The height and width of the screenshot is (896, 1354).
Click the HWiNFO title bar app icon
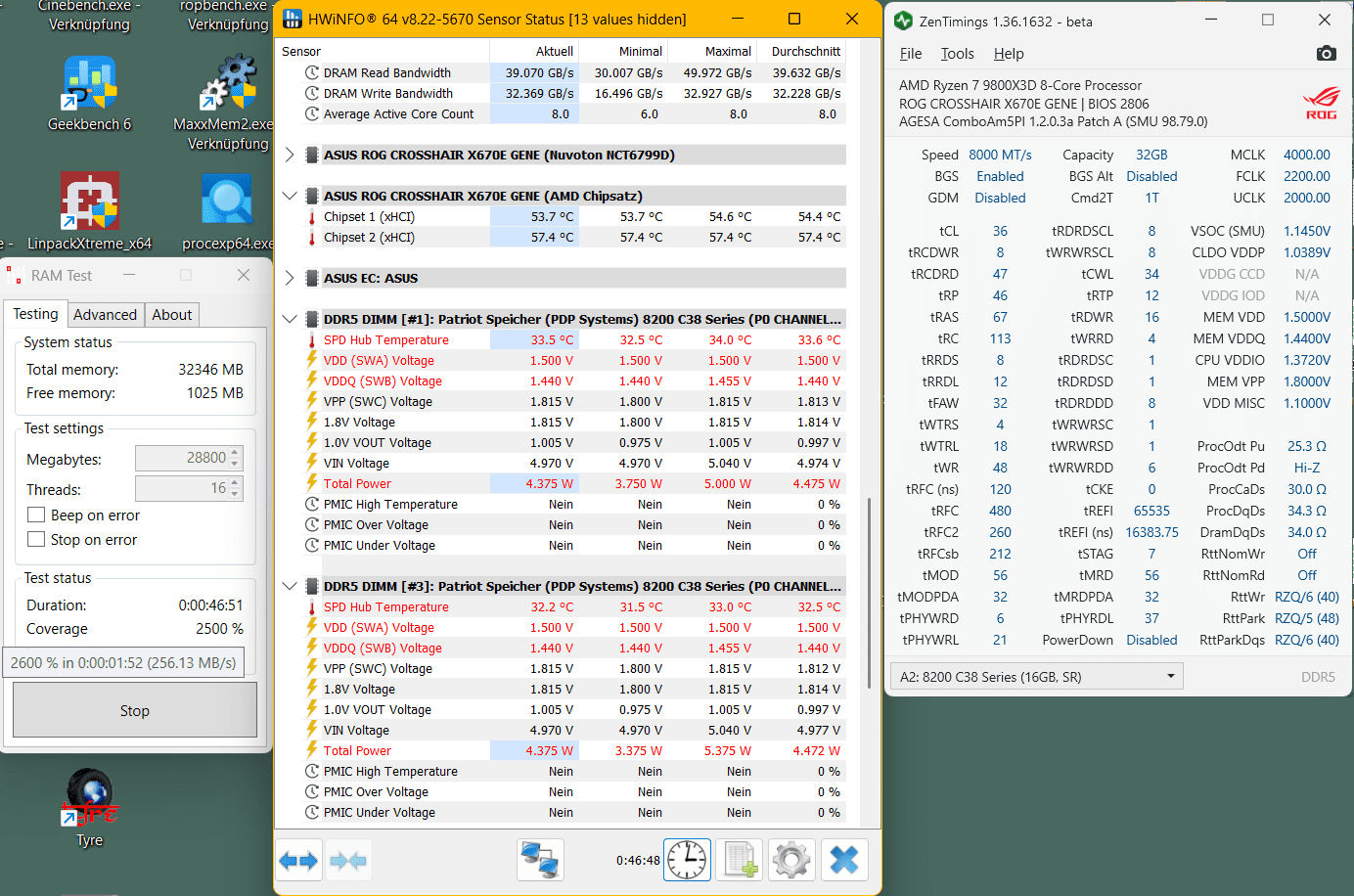click(292, 19)
